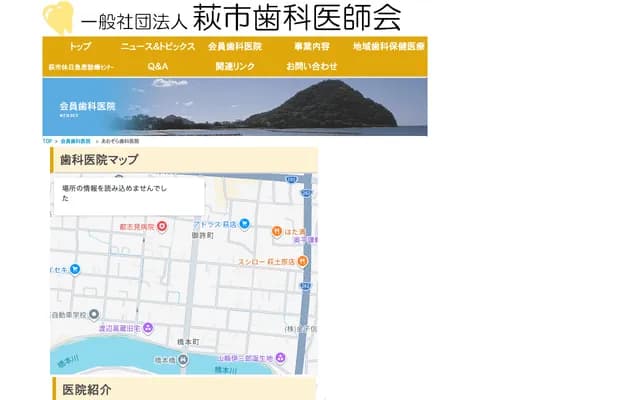Click the orange はた満 restaurant marker
This screenshot has height=400, width=640.
[x=277, y=232]
